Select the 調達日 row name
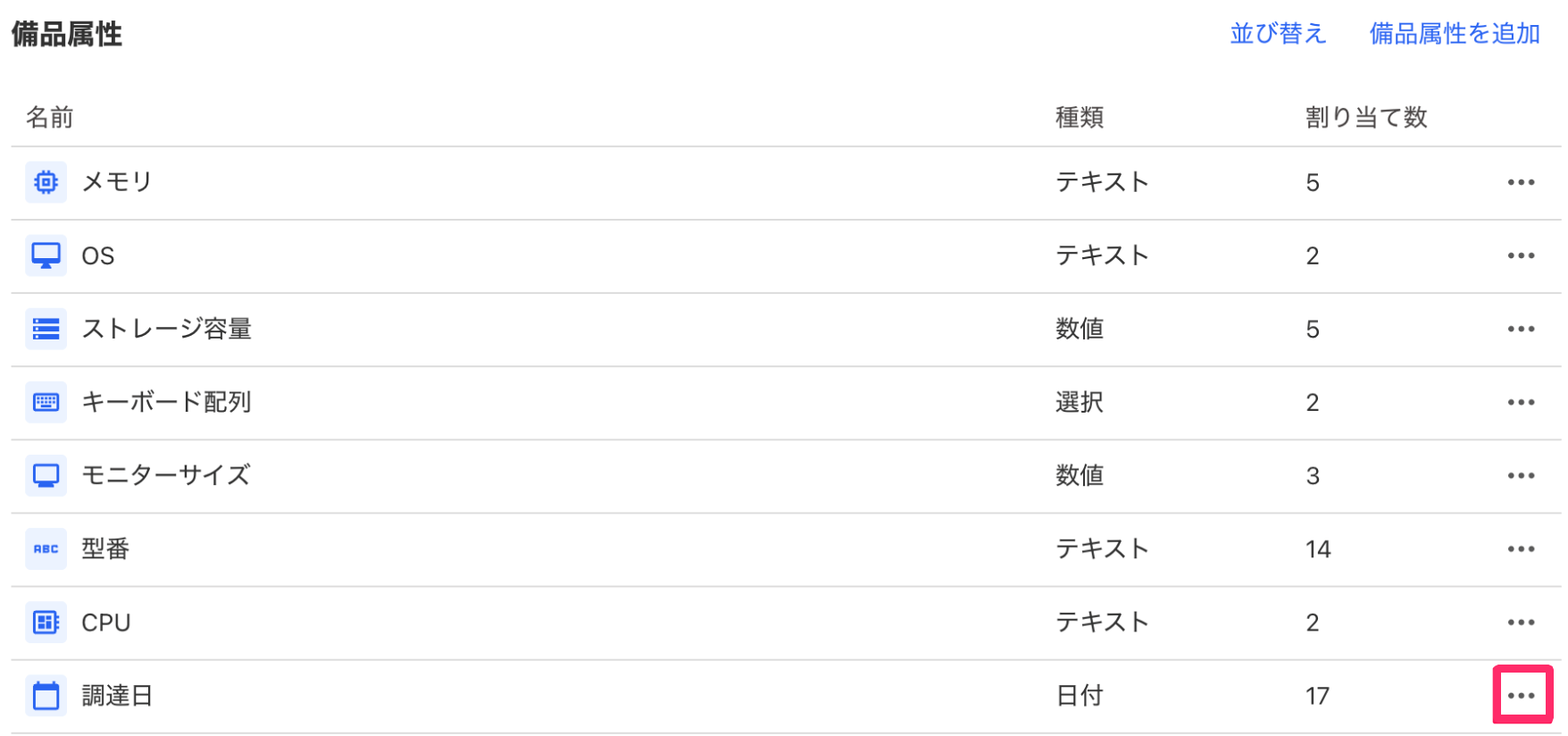 click(x=117, y=695)
